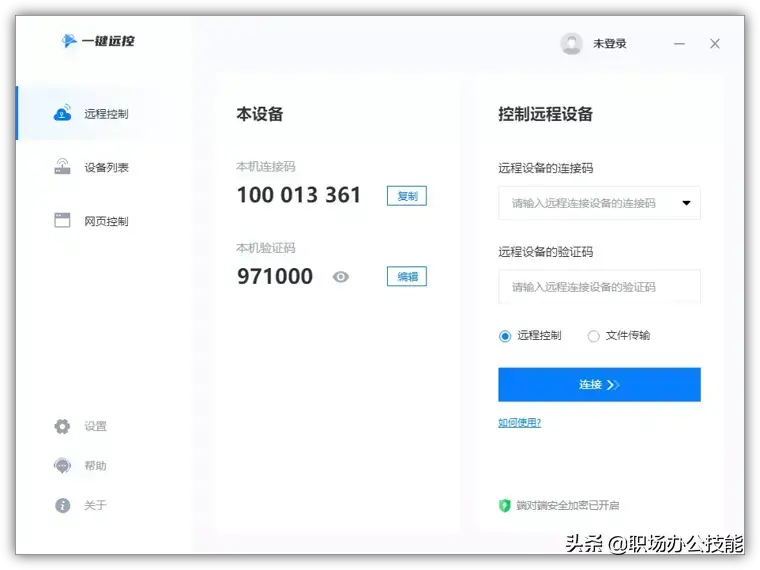Screen dimensions: 760x570
Task: Focus the remote connection code input field
Action: coord(599,203)
